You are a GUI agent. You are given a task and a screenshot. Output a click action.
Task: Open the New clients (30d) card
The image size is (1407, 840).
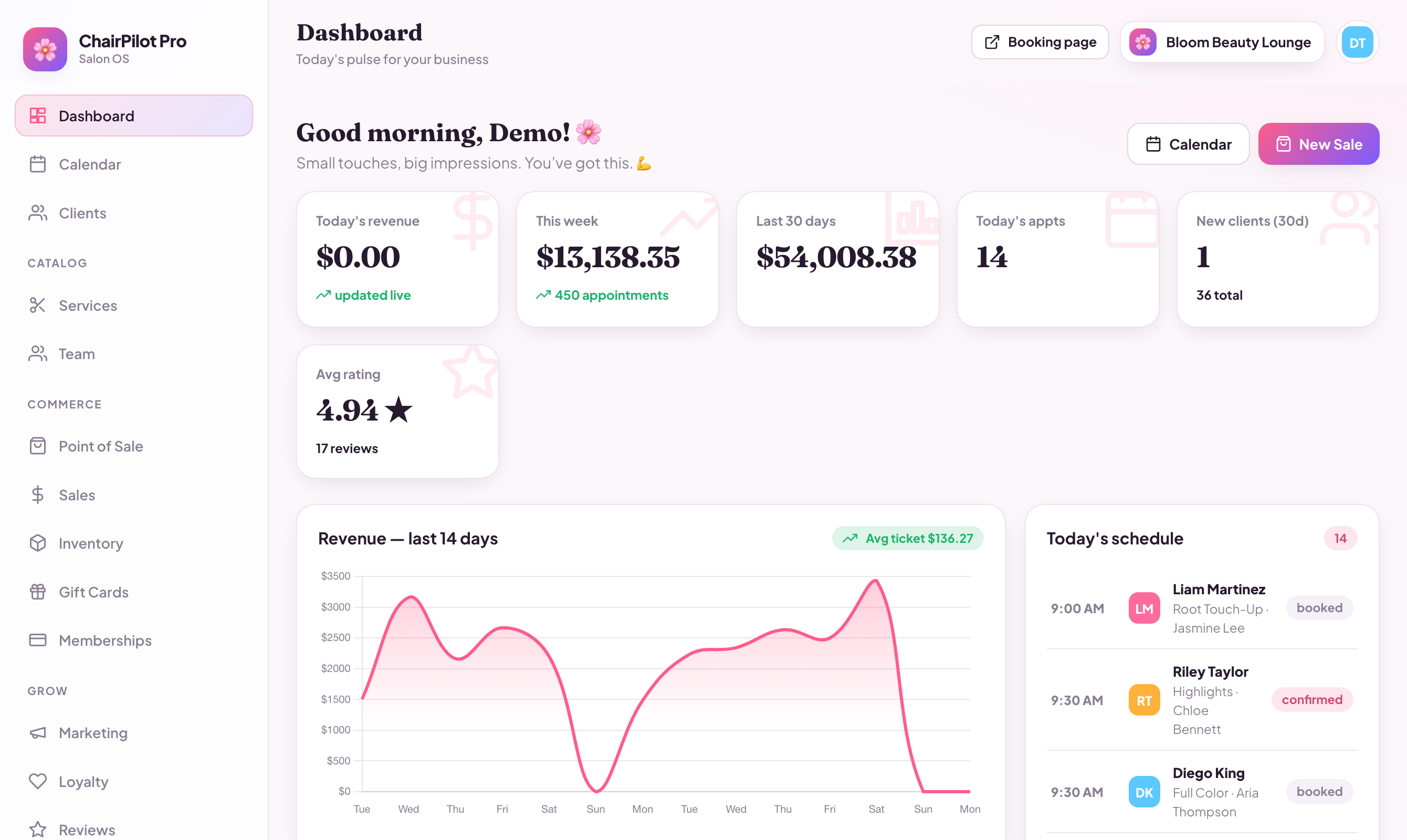click(x=1278, y=259)
